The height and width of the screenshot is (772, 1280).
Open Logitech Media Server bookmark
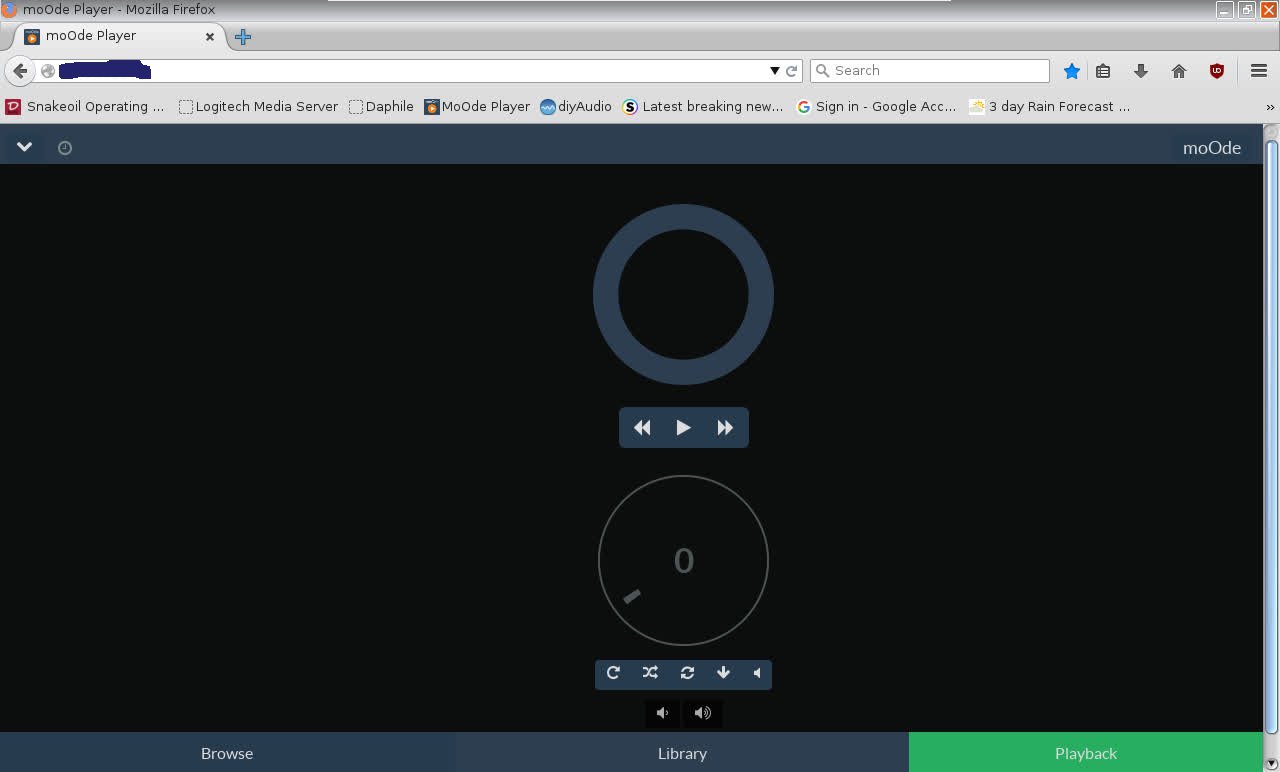258,106
